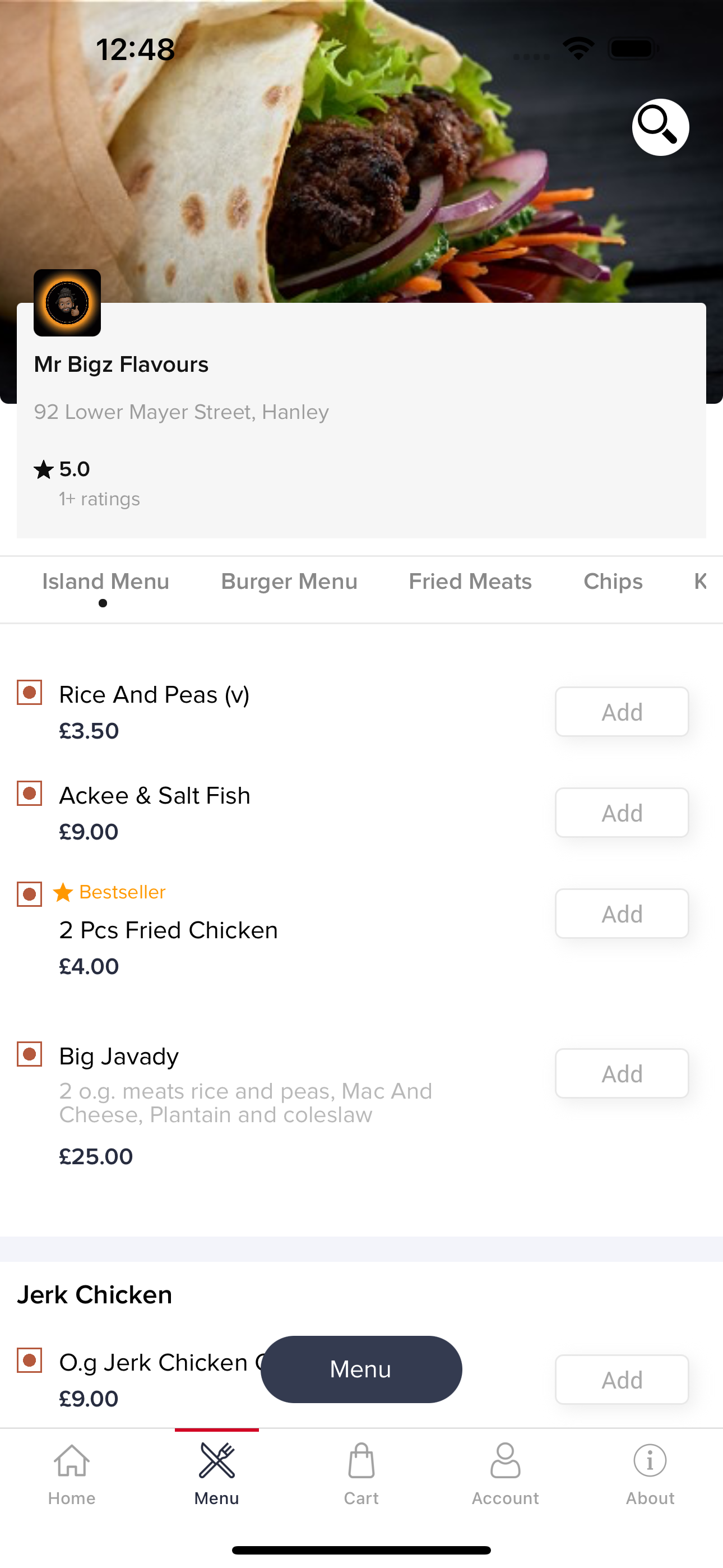The width and height of the screenshot is (723, 1568).
Task: Add Ackee & Salt Fish to cart
Action: pos(622,813)
